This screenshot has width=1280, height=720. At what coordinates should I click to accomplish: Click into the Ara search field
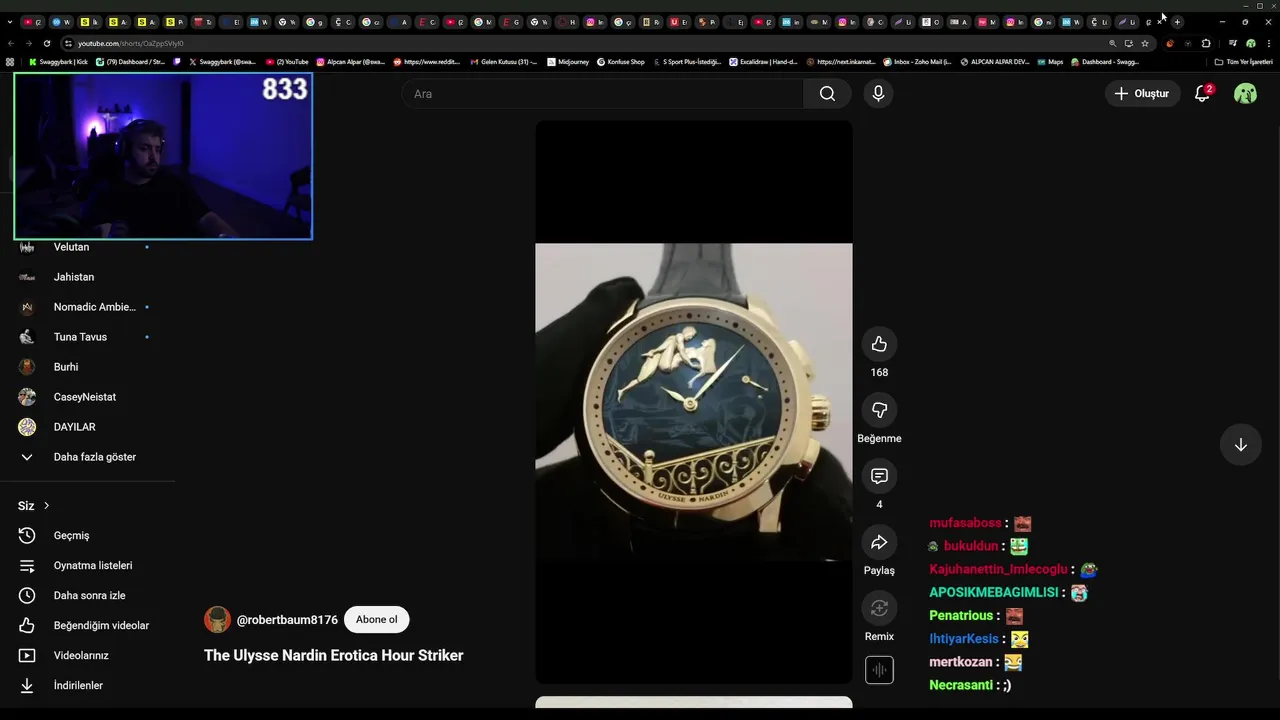pos(602,93)
